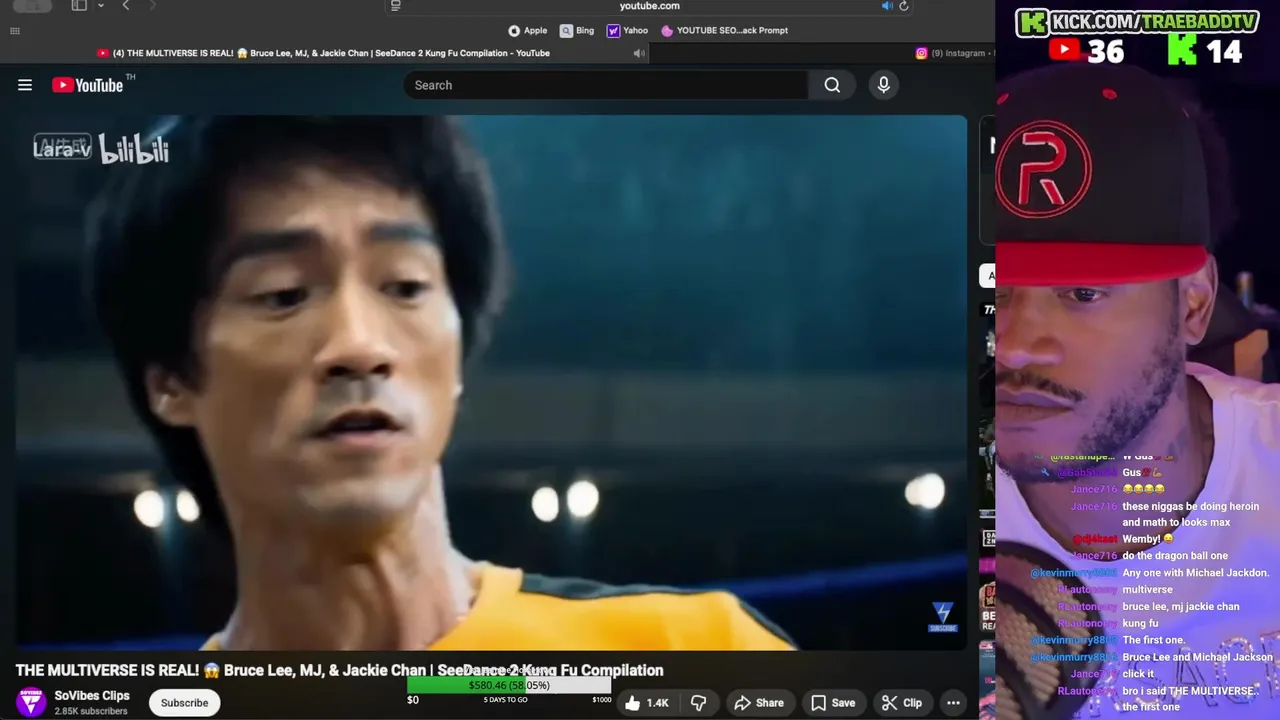Click the video player to pause playback
The height and width of the screenshot is (720, 1280).
(x=491, y=382)
